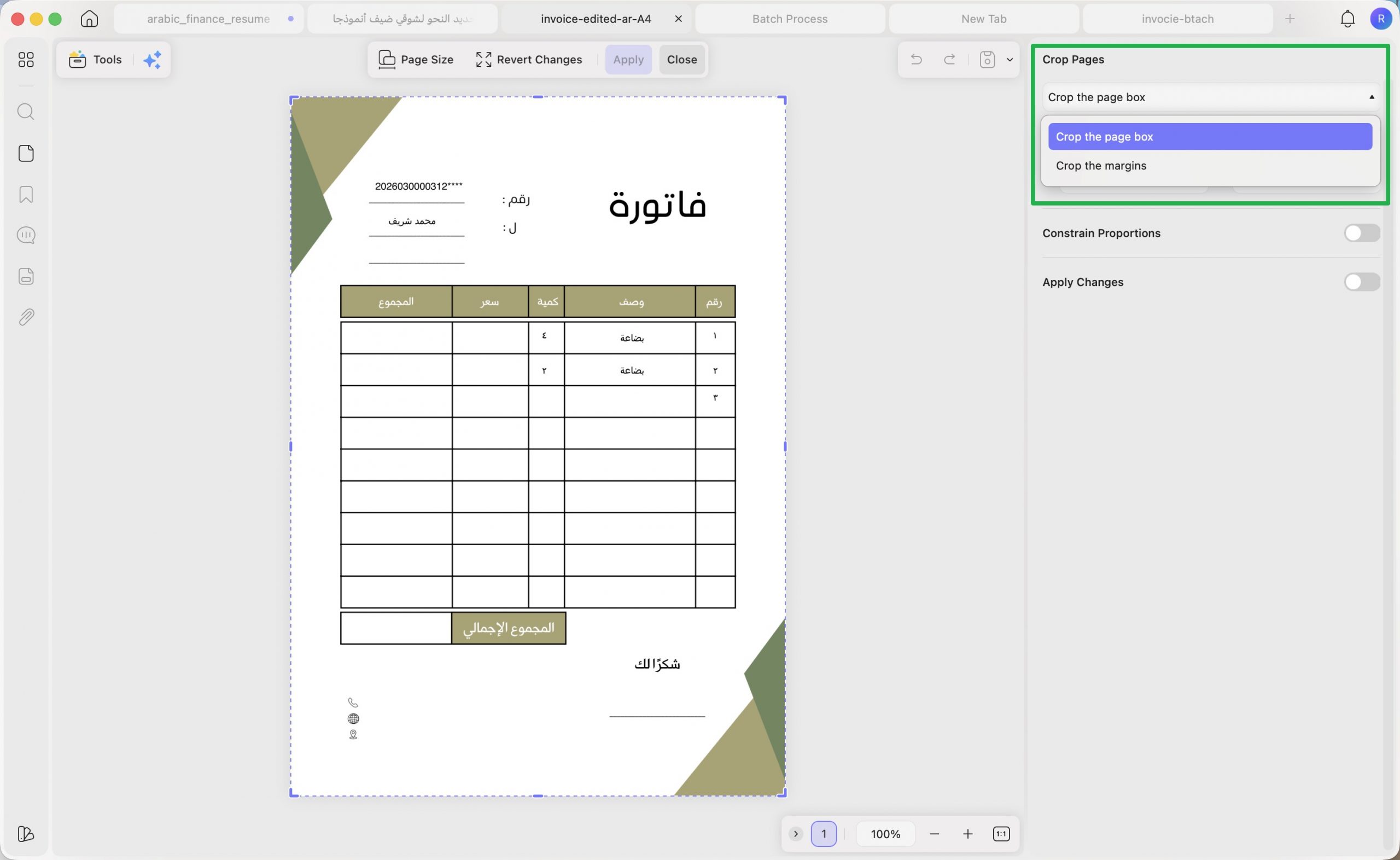Click the Apply button
This screenshot has width=1400, height=860.
[628, 60]
